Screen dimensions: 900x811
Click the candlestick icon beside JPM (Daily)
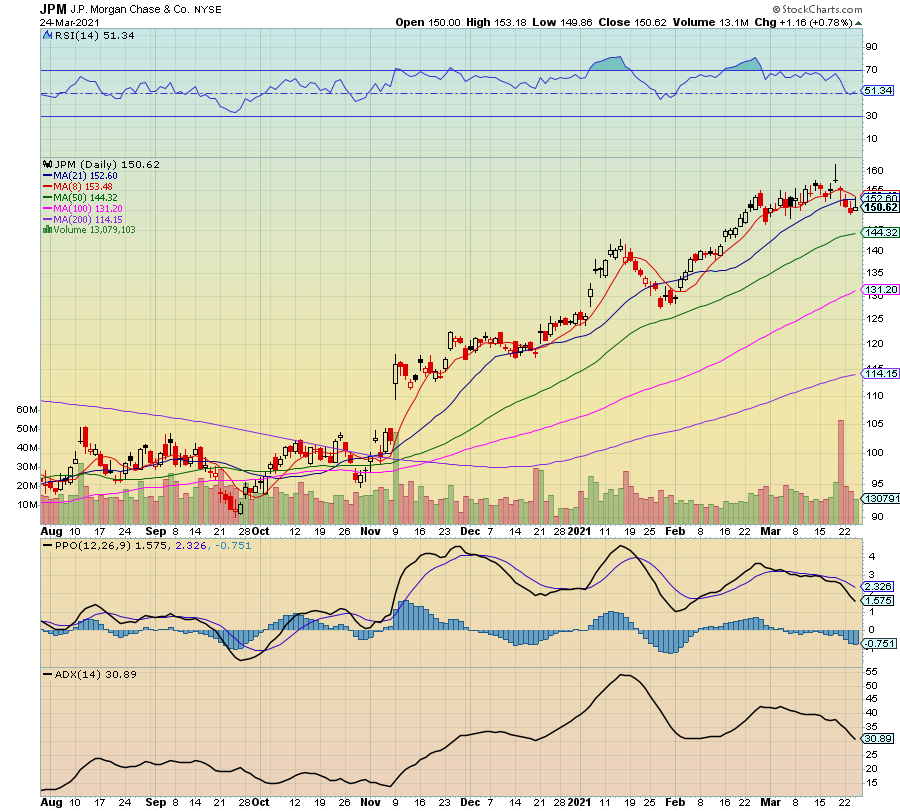(48, 164)
